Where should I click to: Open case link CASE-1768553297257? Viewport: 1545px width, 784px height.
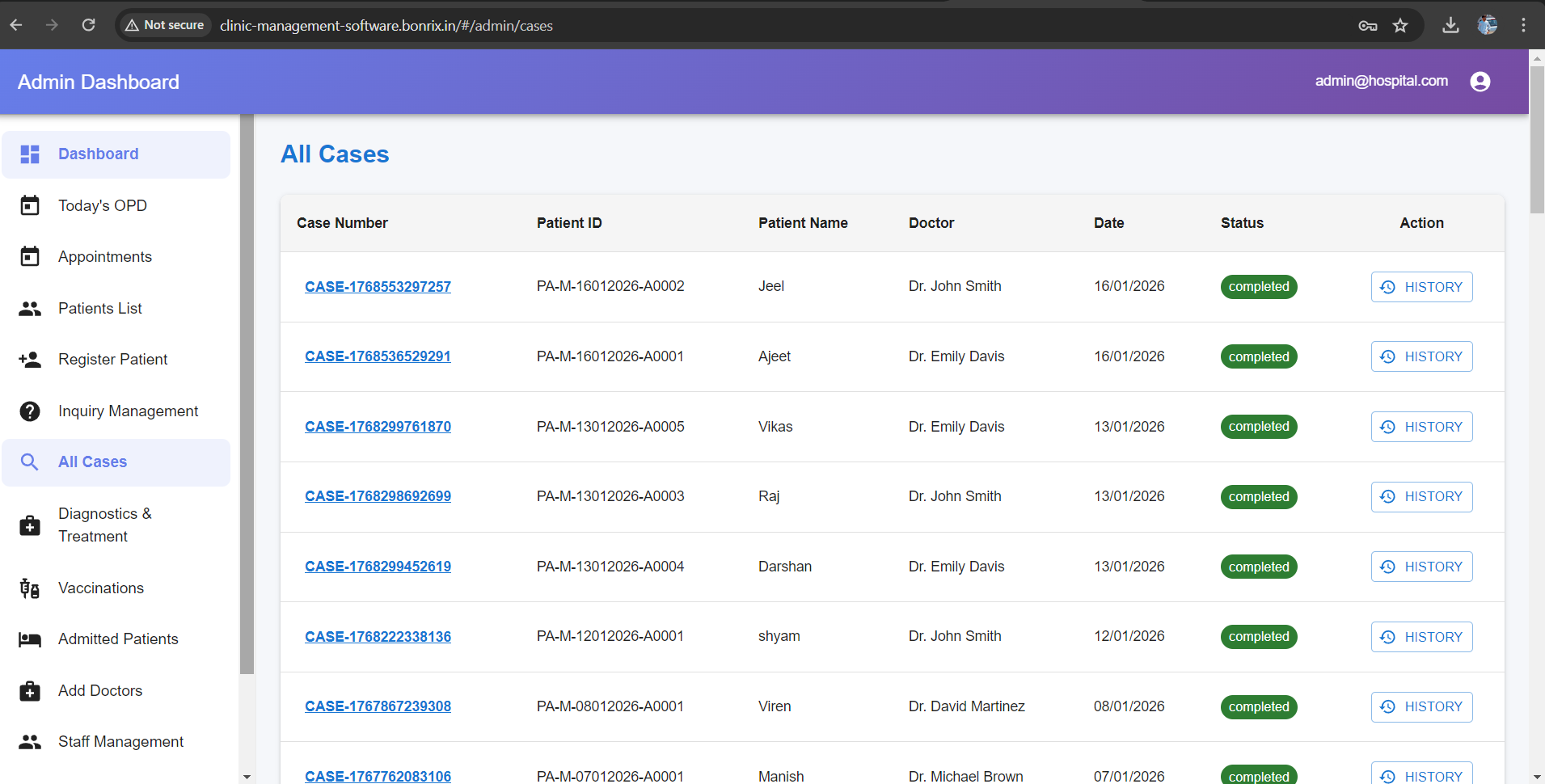[378, 287]
